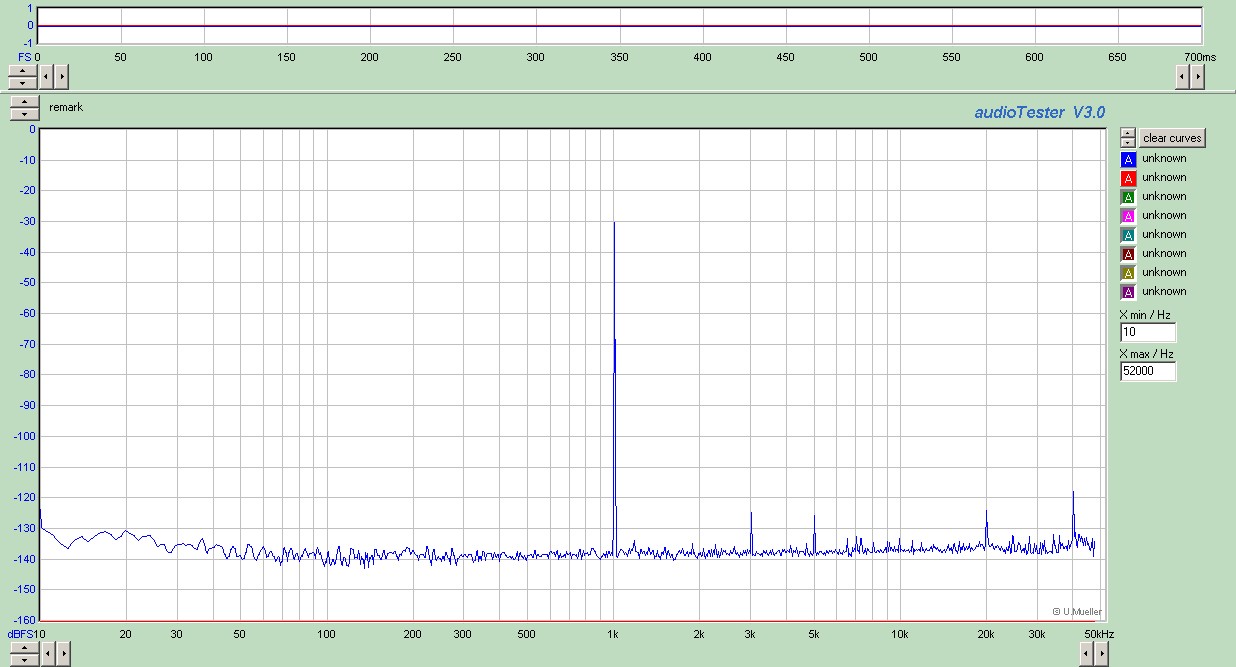1236x667 pixels.
Task: Click the up arrow of the top waveform spinner
Action: (x=23, y=70)
